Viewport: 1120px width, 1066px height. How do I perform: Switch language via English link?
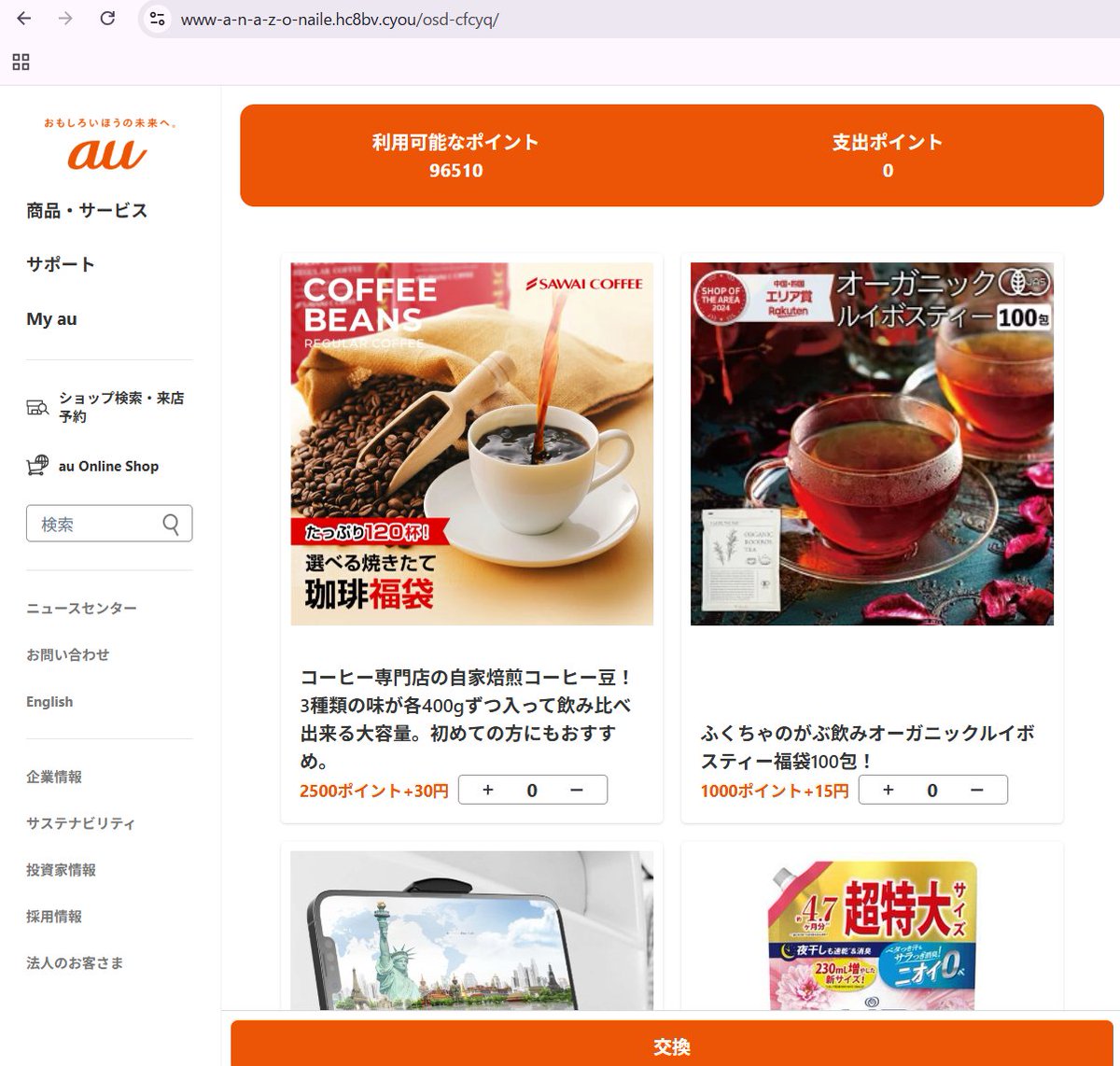[x=49, y=702]
